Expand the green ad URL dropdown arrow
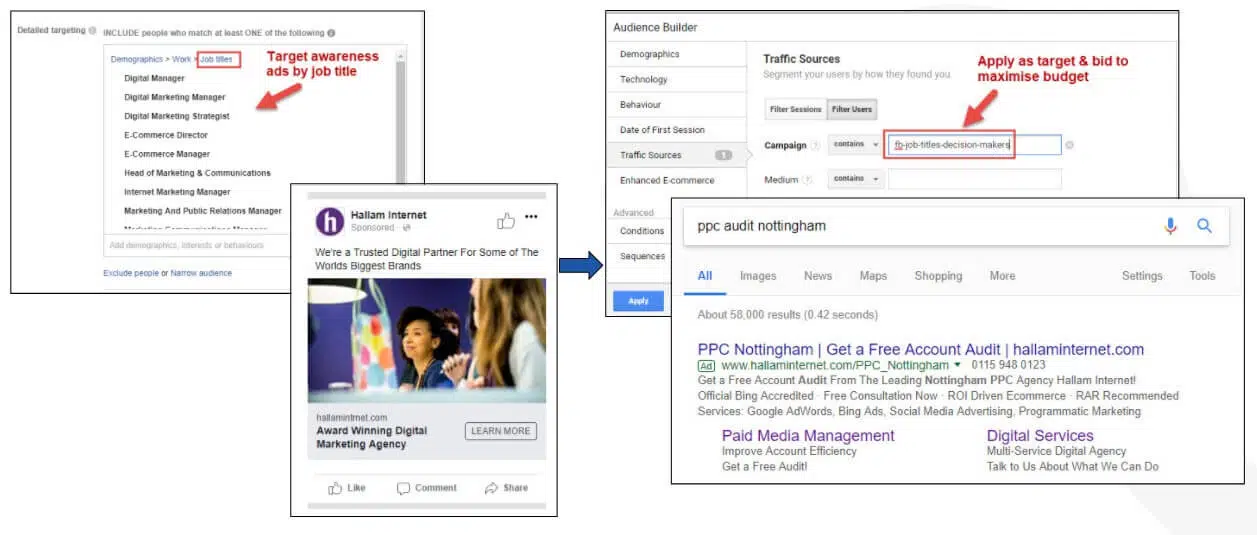This screenshot has width=1257, height=535. point(958,365)
